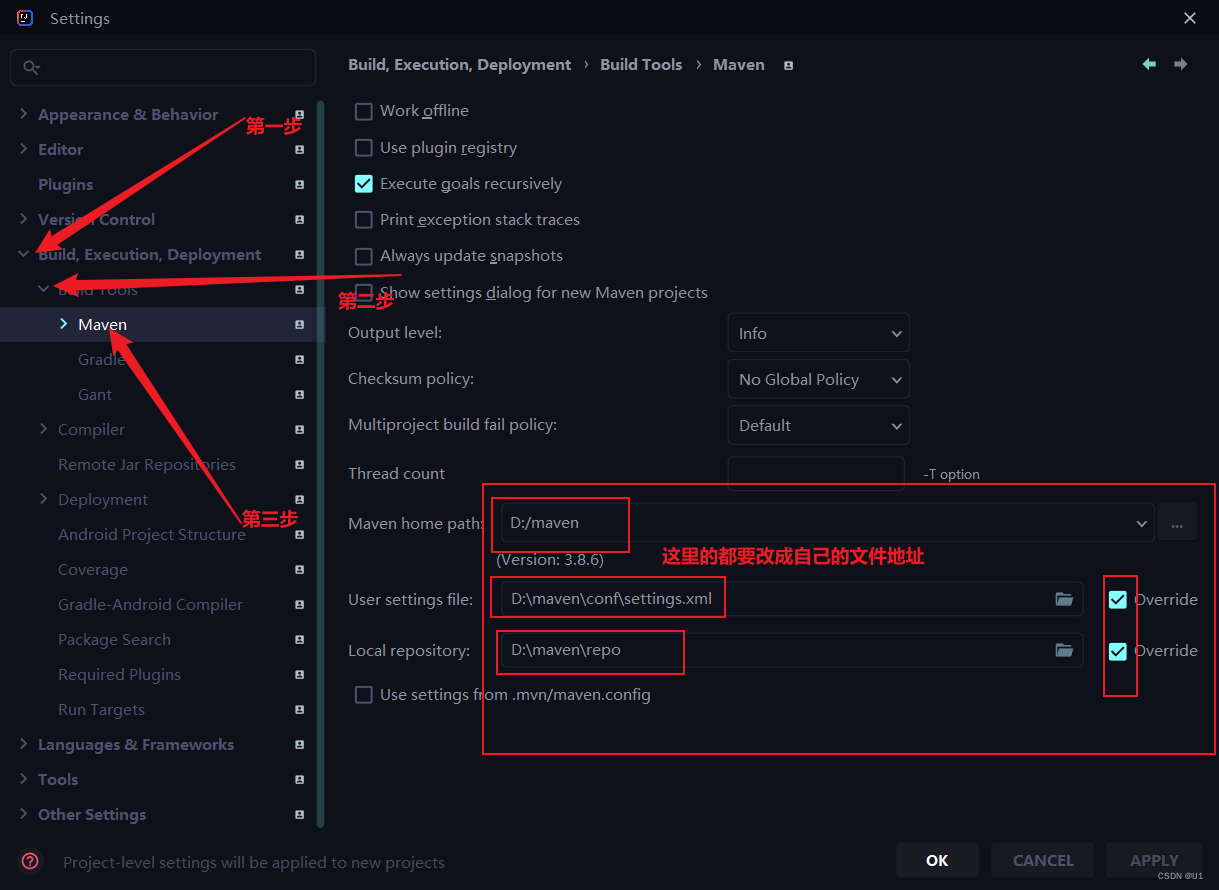Viewport: 1219px width, 890px height.
Task: Click project-level icon on Gradle row
Action: pyautogui.click(x=299, y=360)
